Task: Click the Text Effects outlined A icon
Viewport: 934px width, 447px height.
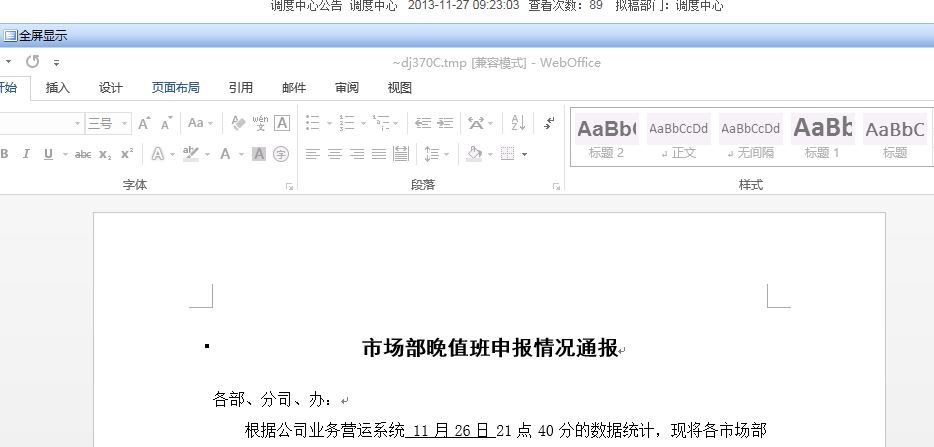Action: (158, 154)
